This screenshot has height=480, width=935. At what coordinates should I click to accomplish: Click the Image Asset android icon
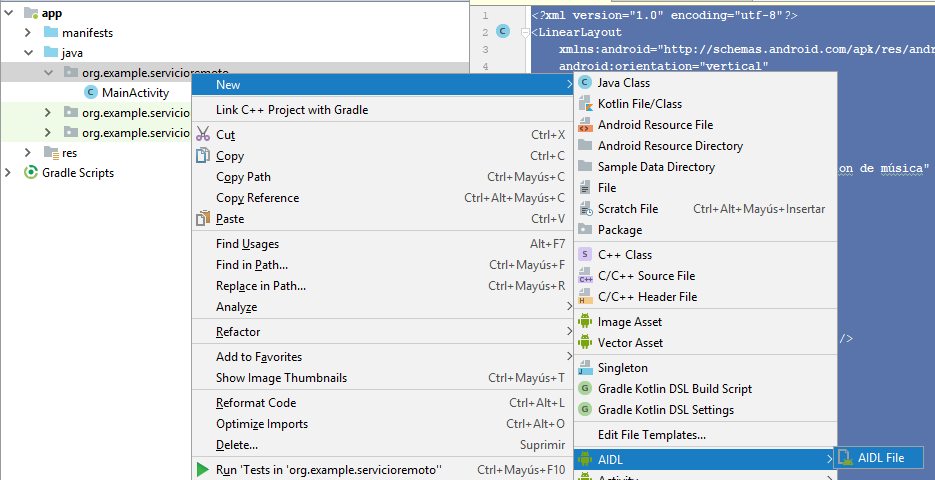[585, 322]
